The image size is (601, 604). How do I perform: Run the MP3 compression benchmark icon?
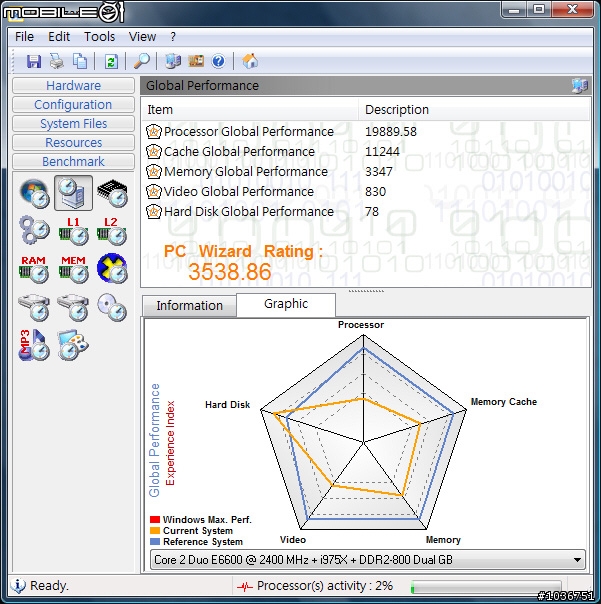coord(34,345)
